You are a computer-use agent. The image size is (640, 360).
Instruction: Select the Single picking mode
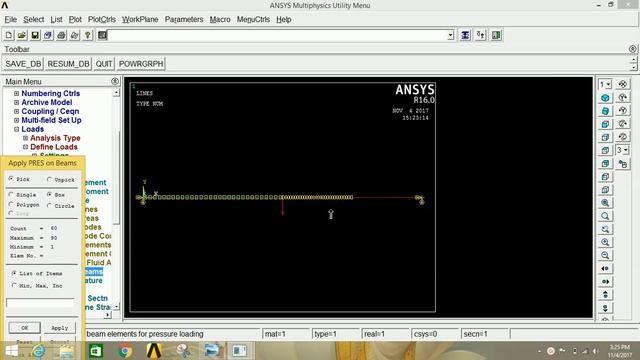coord(11,195)
